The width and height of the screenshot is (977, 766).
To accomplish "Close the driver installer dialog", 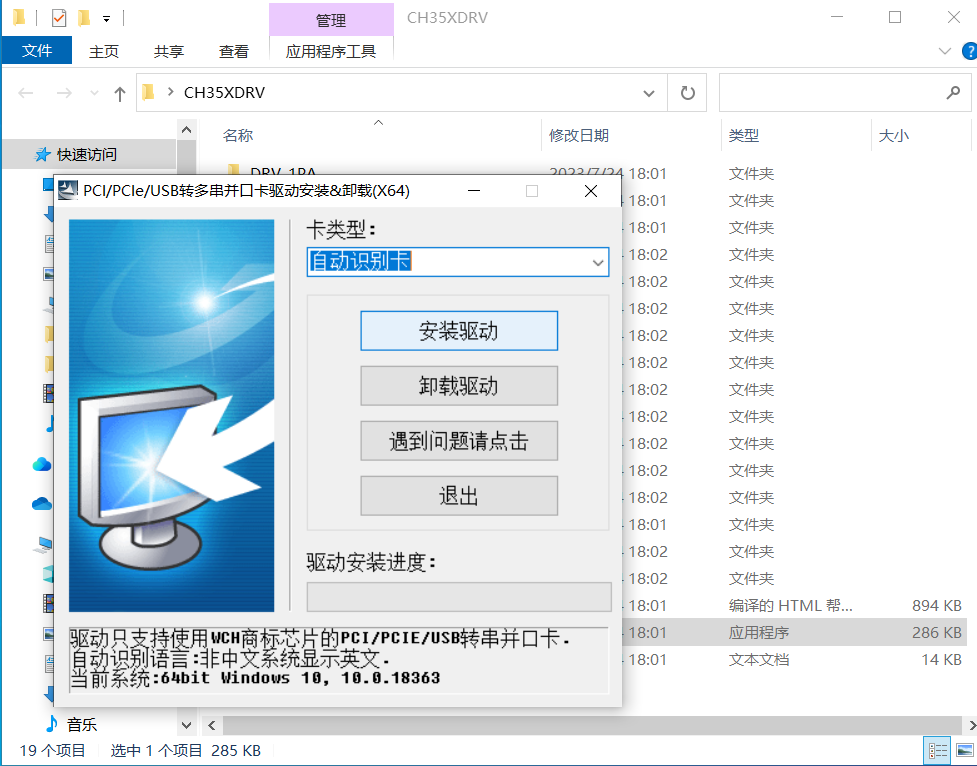I will click(x=591, y=191).
